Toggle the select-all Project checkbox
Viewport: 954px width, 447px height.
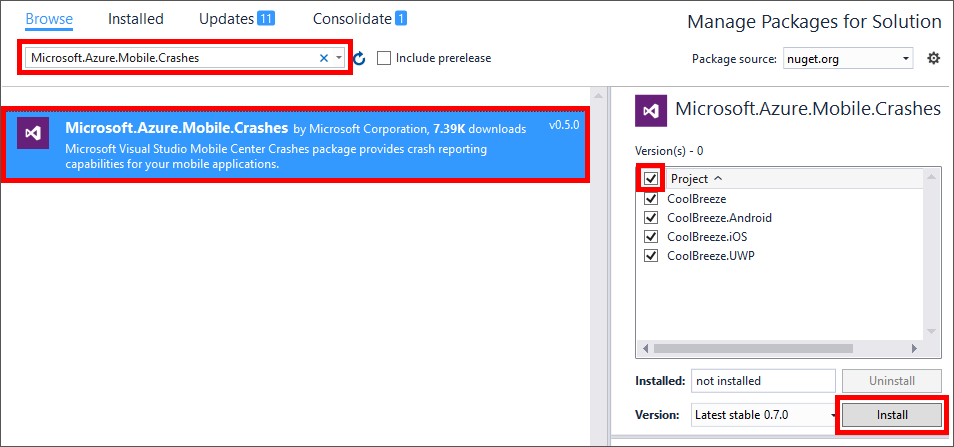(x=651, y=178)
